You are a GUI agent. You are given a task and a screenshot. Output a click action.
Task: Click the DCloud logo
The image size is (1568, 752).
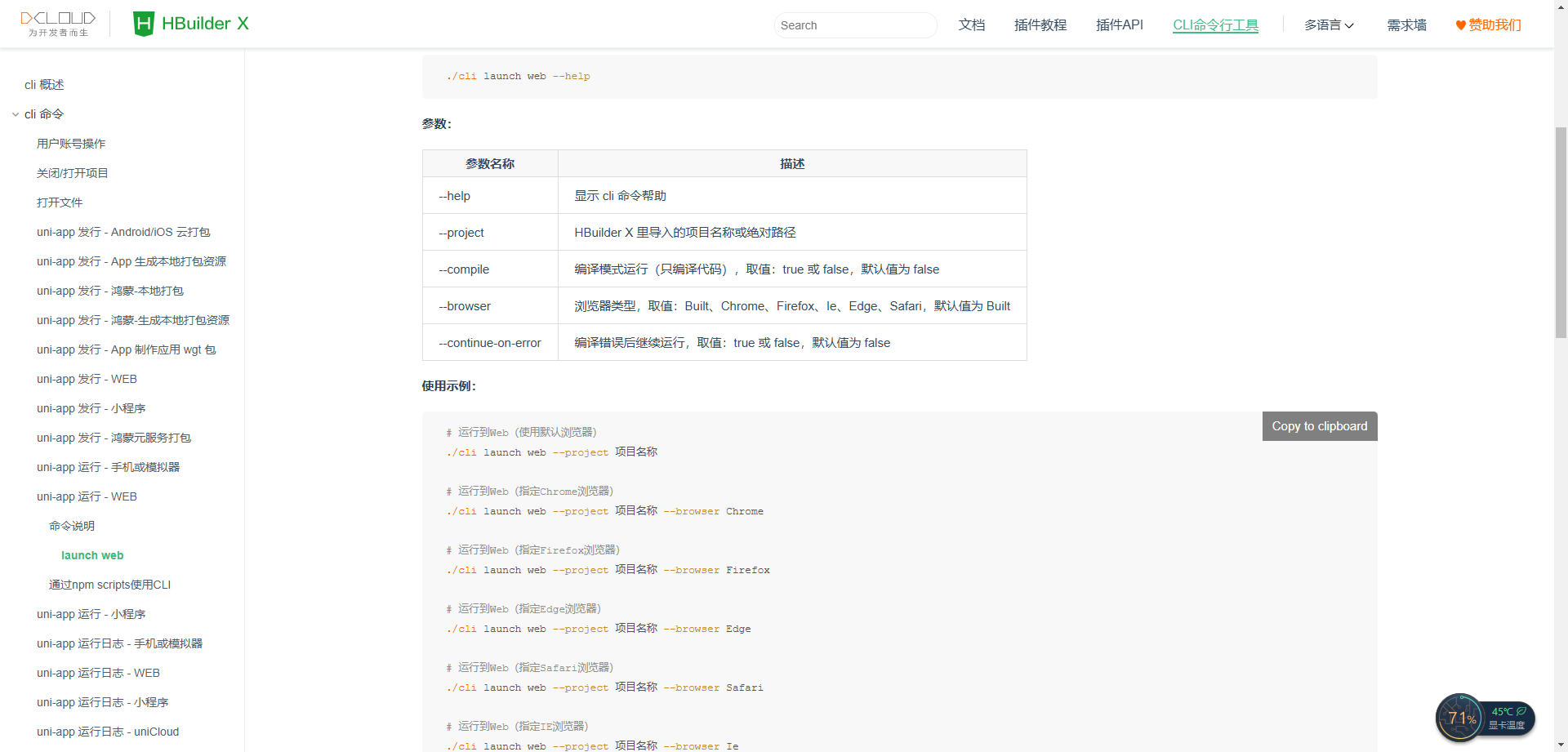(58, 24)
